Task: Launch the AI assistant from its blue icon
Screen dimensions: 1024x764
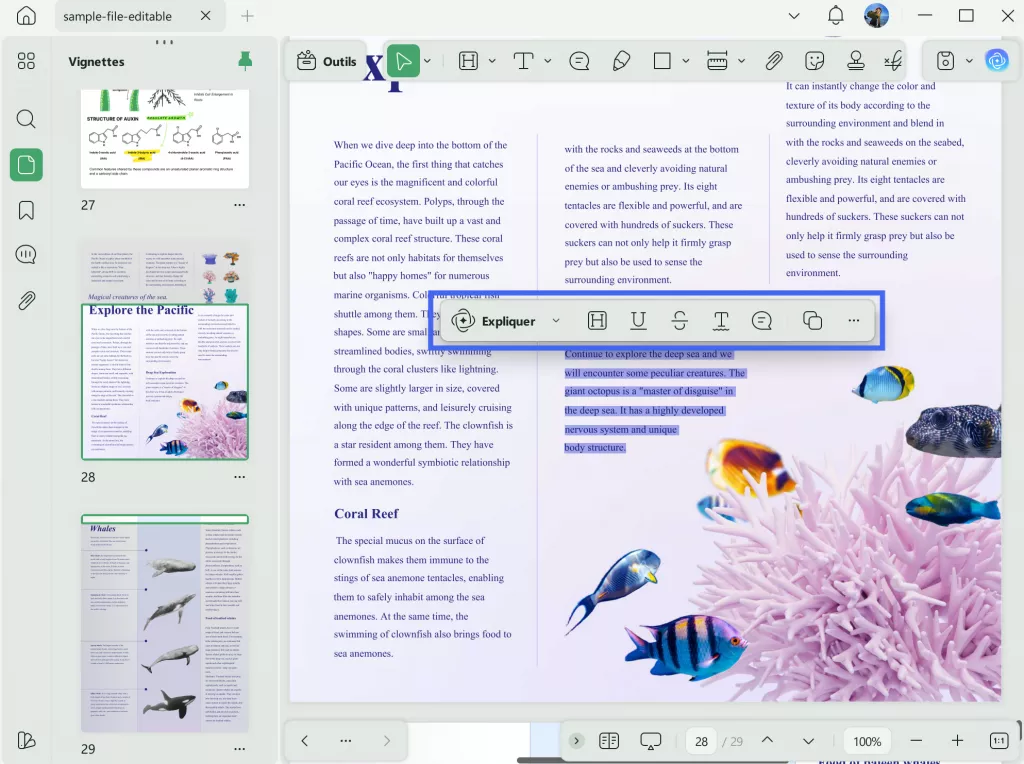Action: click(x=997, y=60)
